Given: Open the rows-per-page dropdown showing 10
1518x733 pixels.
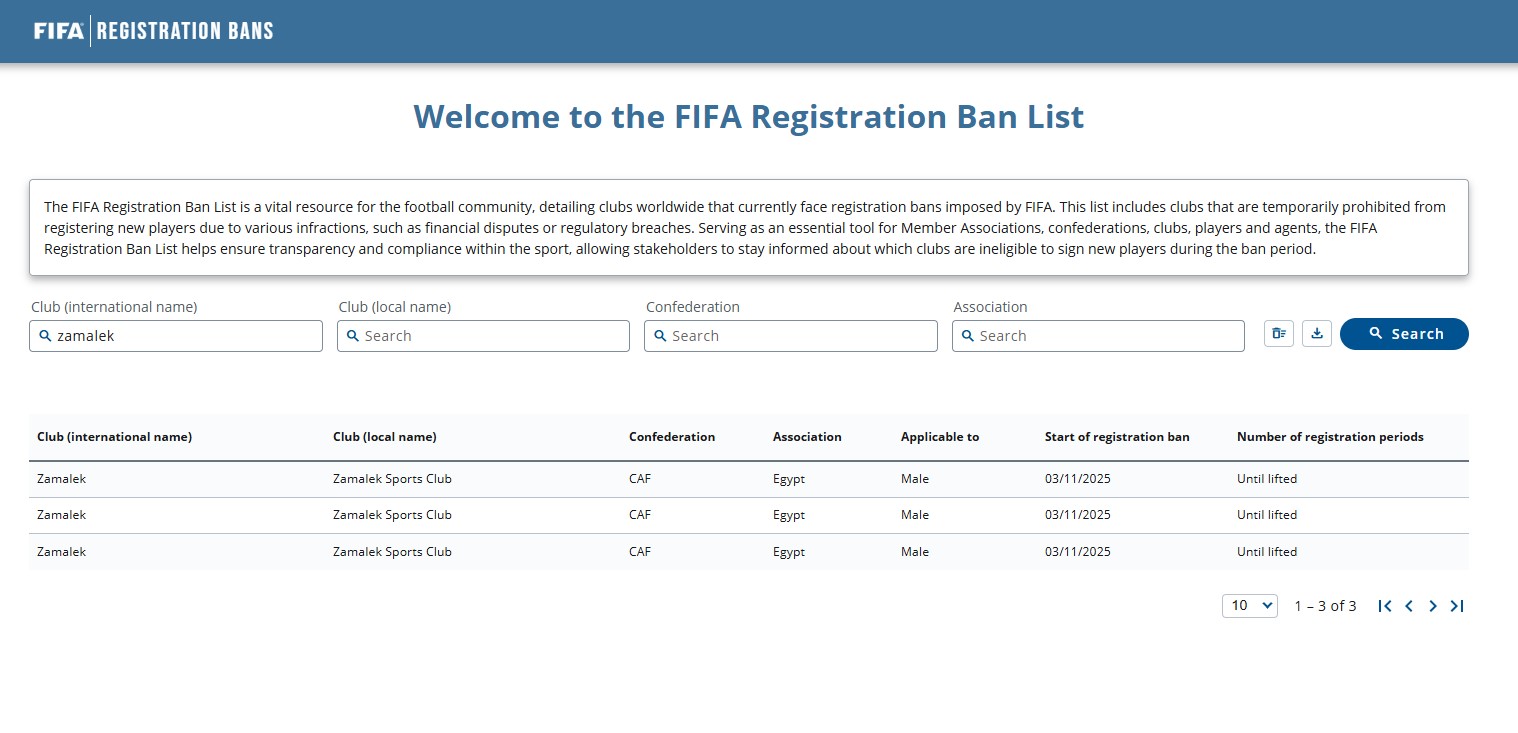Looking at the screenshot, I should 1249,606.
